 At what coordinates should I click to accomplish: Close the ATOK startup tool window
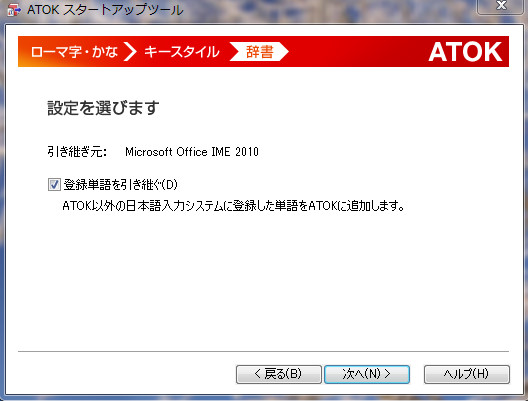tap(501, 6)
